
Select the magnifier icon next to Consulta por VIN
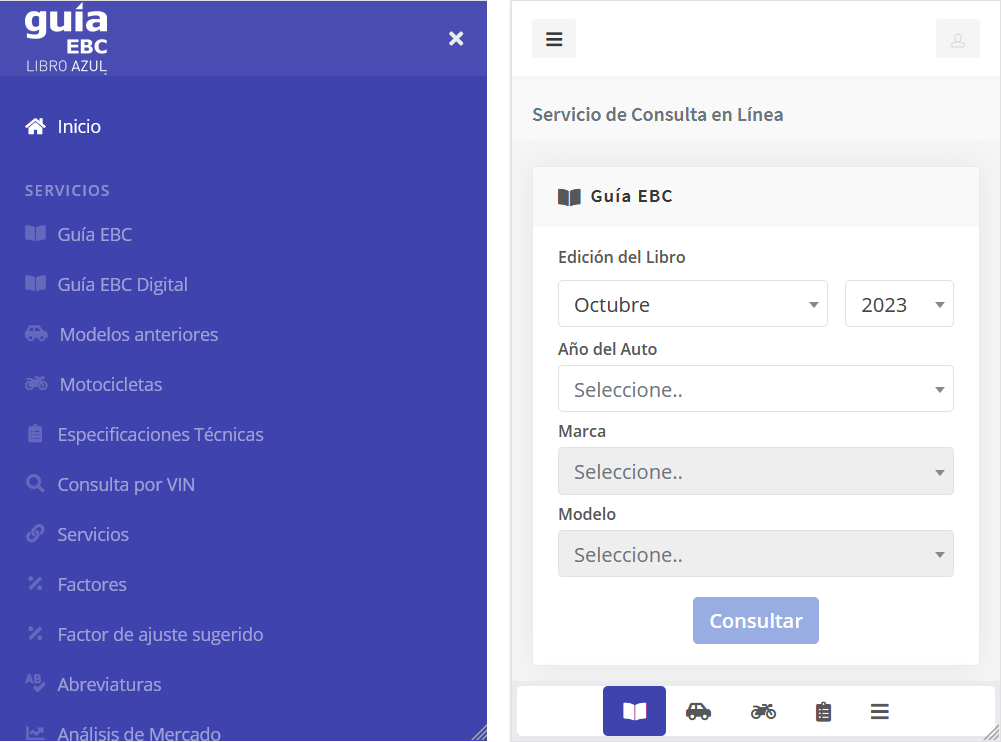[x=37, y=484]
